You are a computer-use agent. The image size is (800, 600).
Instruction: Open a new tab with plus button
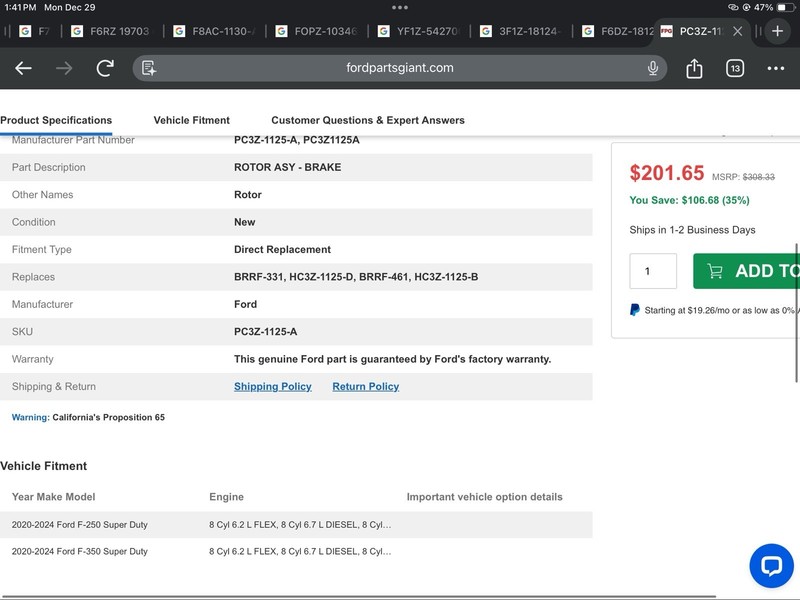778,31
